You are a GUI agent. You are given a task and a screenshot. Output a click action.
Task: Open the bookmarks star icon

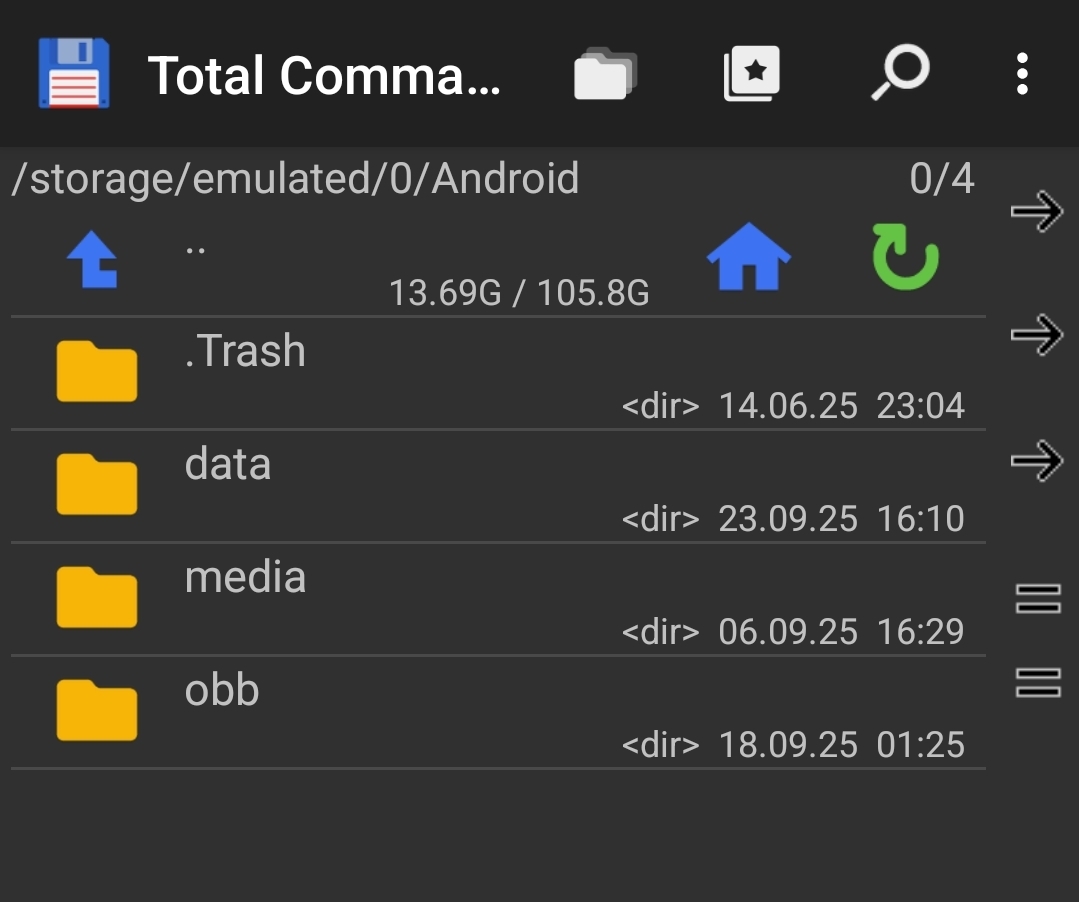pos(752,74)
